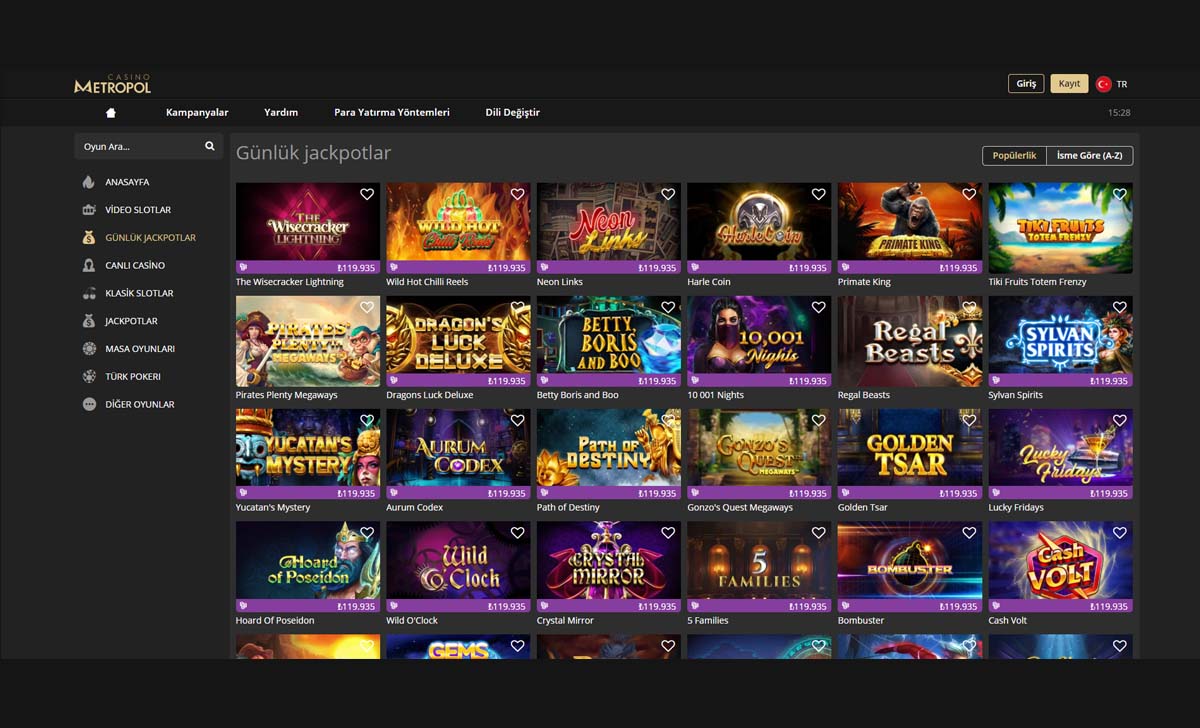Launch Gonzo's Quest Megaways thumbnail
1200x728 pixels.
(x=759, y=454)
